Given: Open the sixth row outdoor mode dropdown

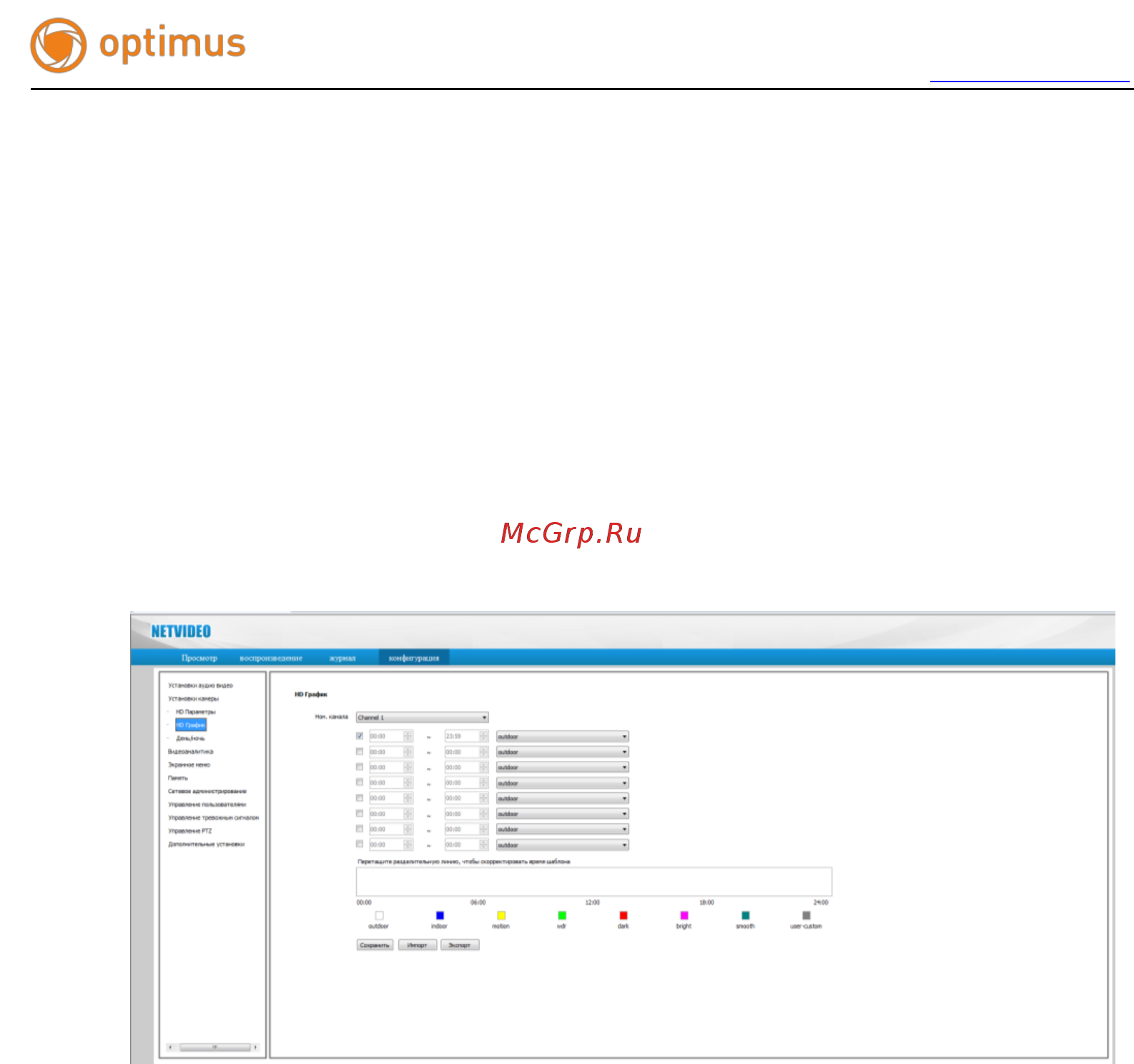Looking at the screenshot, I should coord(563,814).
